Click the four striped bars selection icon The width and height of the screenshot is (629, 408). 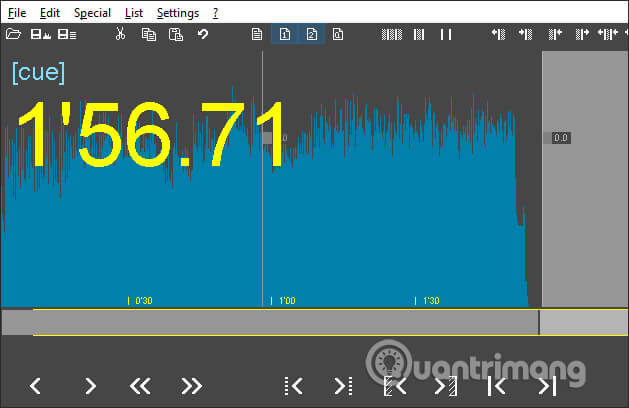392,35
